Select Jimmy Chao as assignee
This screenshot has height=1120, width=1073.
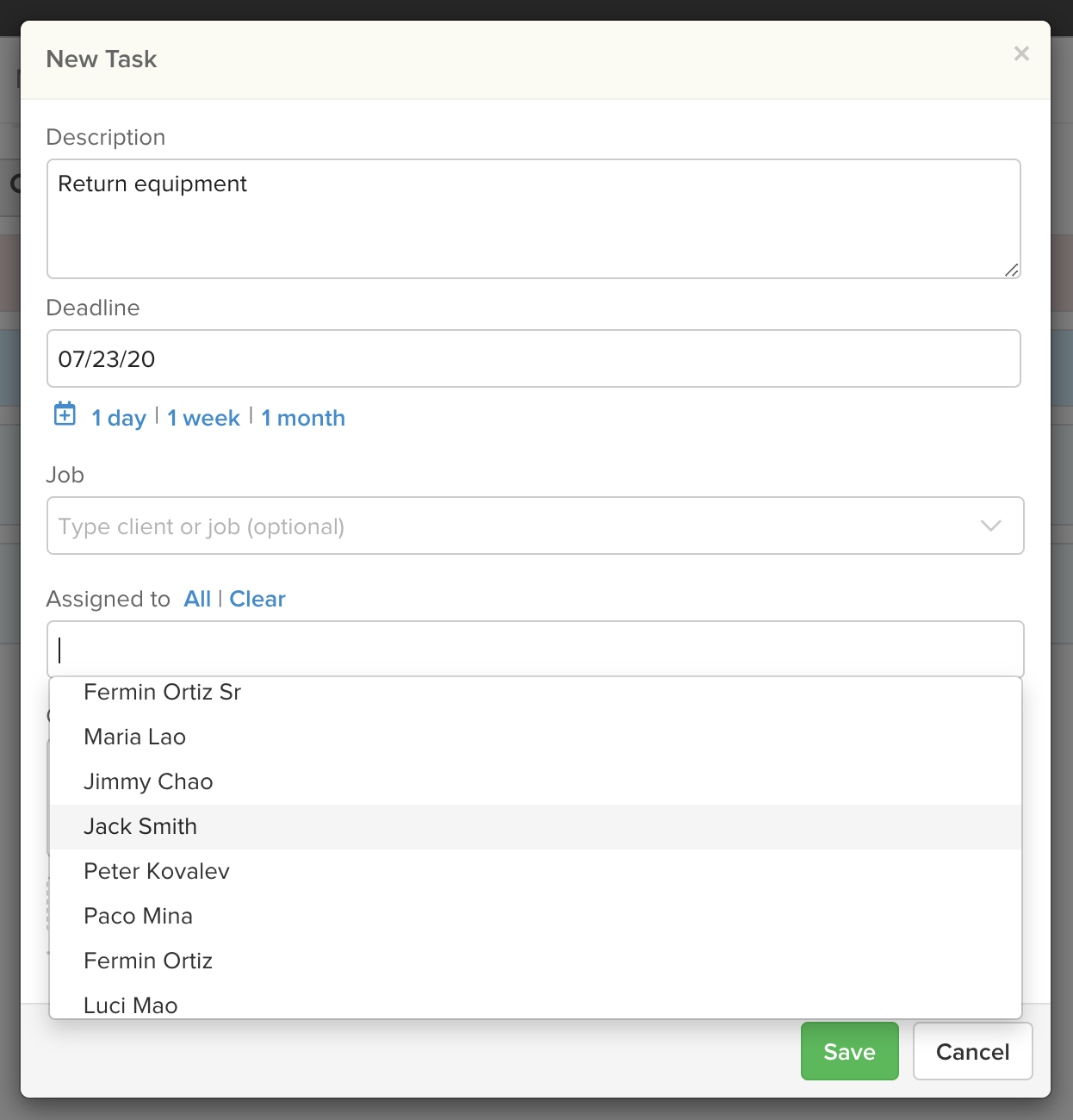148,781
